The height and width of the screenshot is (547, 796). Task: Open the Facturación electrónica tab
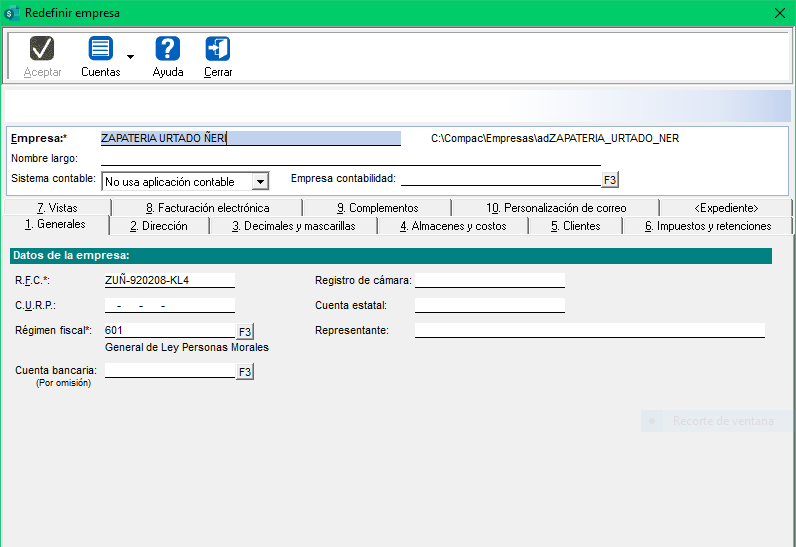[x=206, y=208]
